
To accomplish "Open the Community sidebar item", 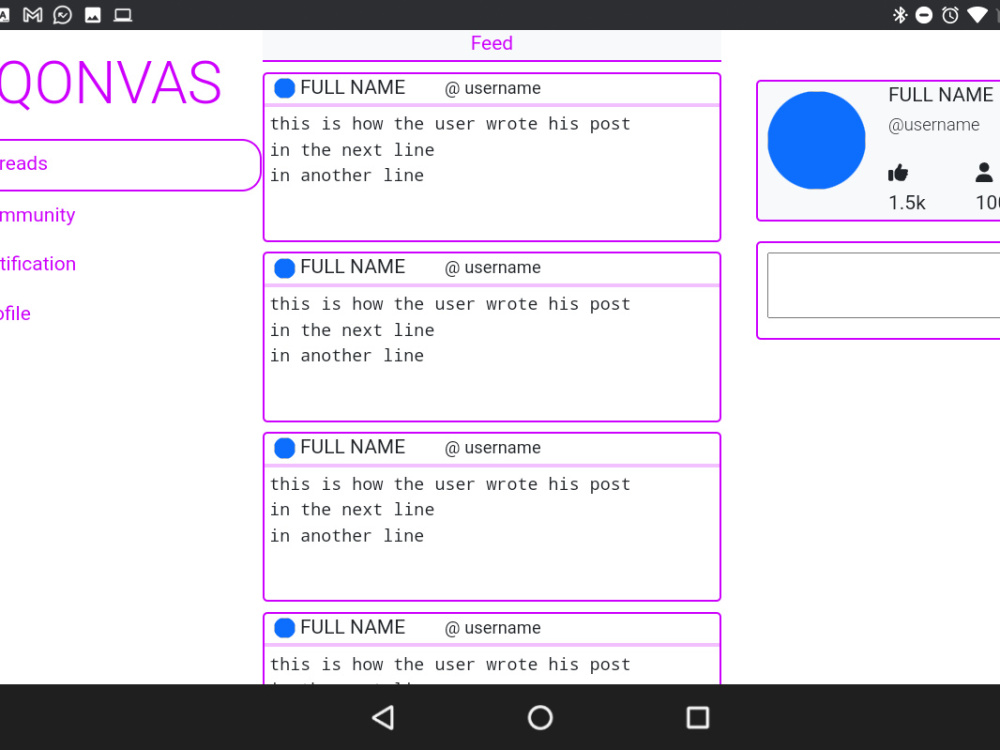I will point(38,215).
